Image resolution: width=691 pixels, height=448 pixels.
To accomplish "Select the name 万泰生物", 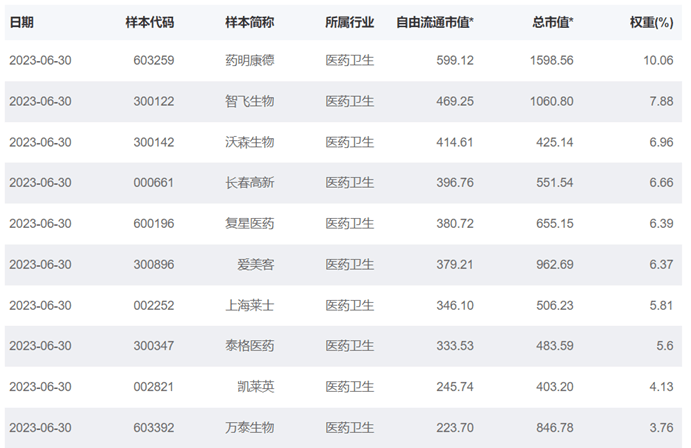I will [x=250, y=428].
